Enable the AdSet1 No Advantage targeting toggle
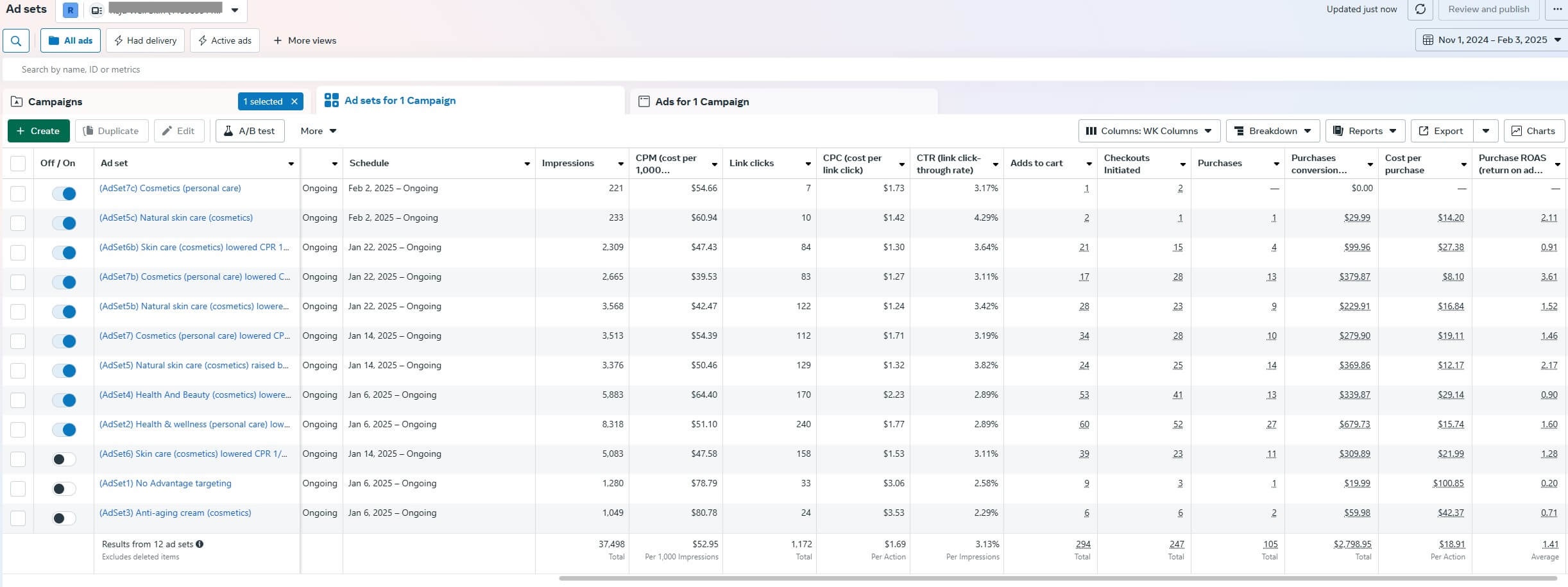Screen dimensions: 1568x587 click(64, 489)
